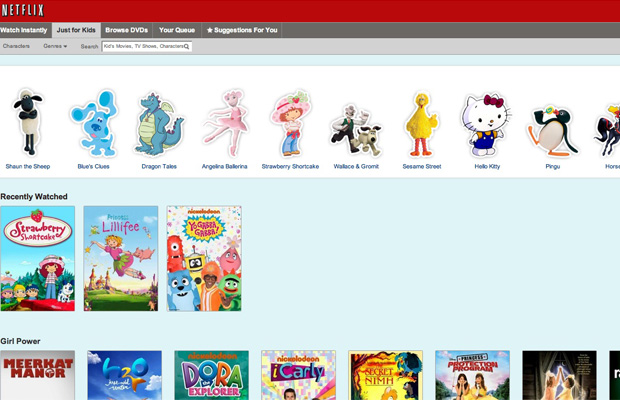
Task: Pick the Wallace & Gromit character icon
Action: [x=355, y=128]
